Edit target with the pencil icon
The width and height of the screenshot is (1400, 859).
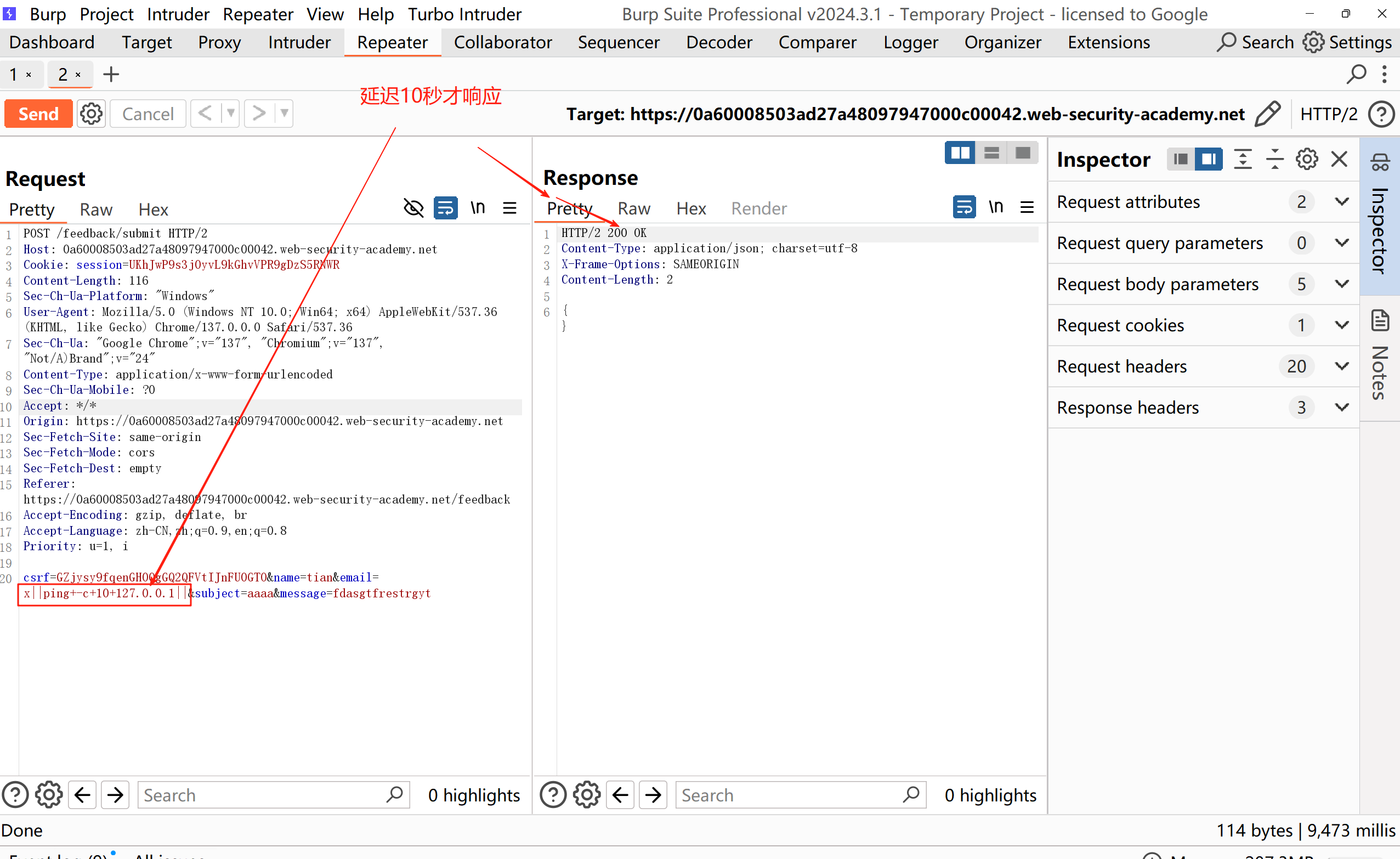click(1268, 114)
